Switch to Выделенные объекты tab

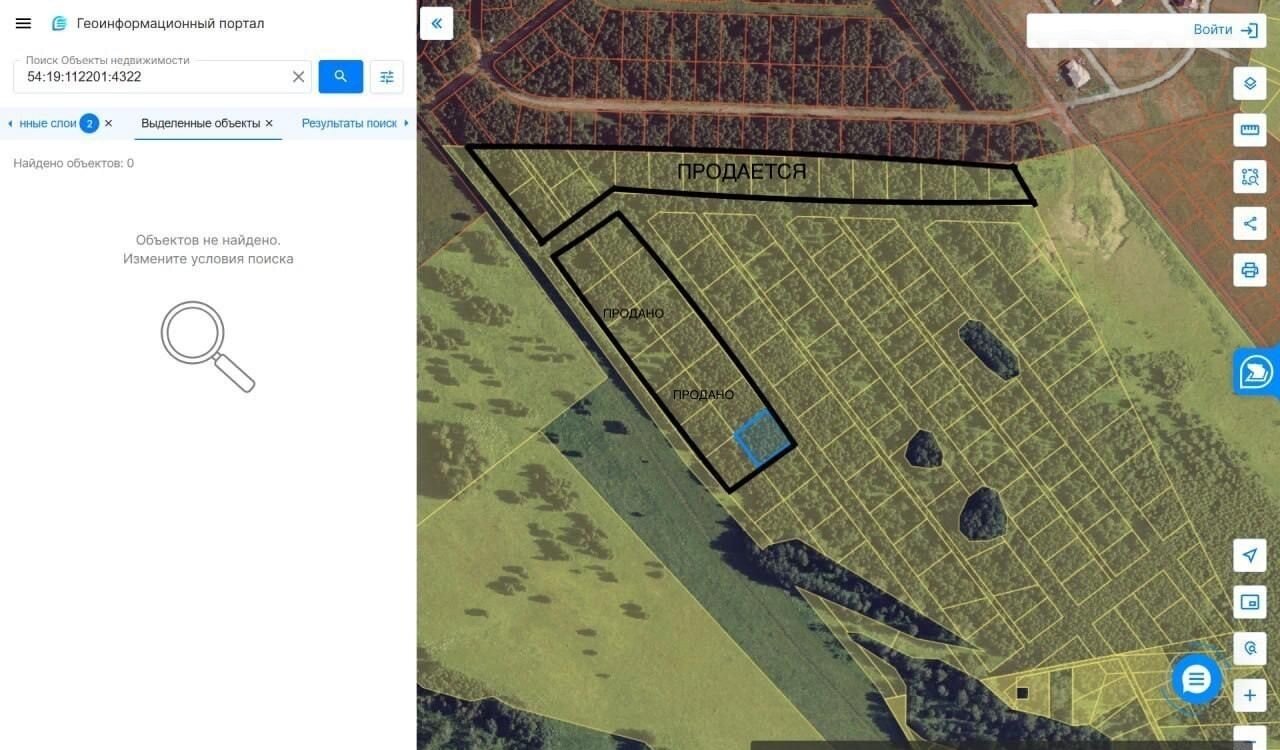click(x=200, y=123)
